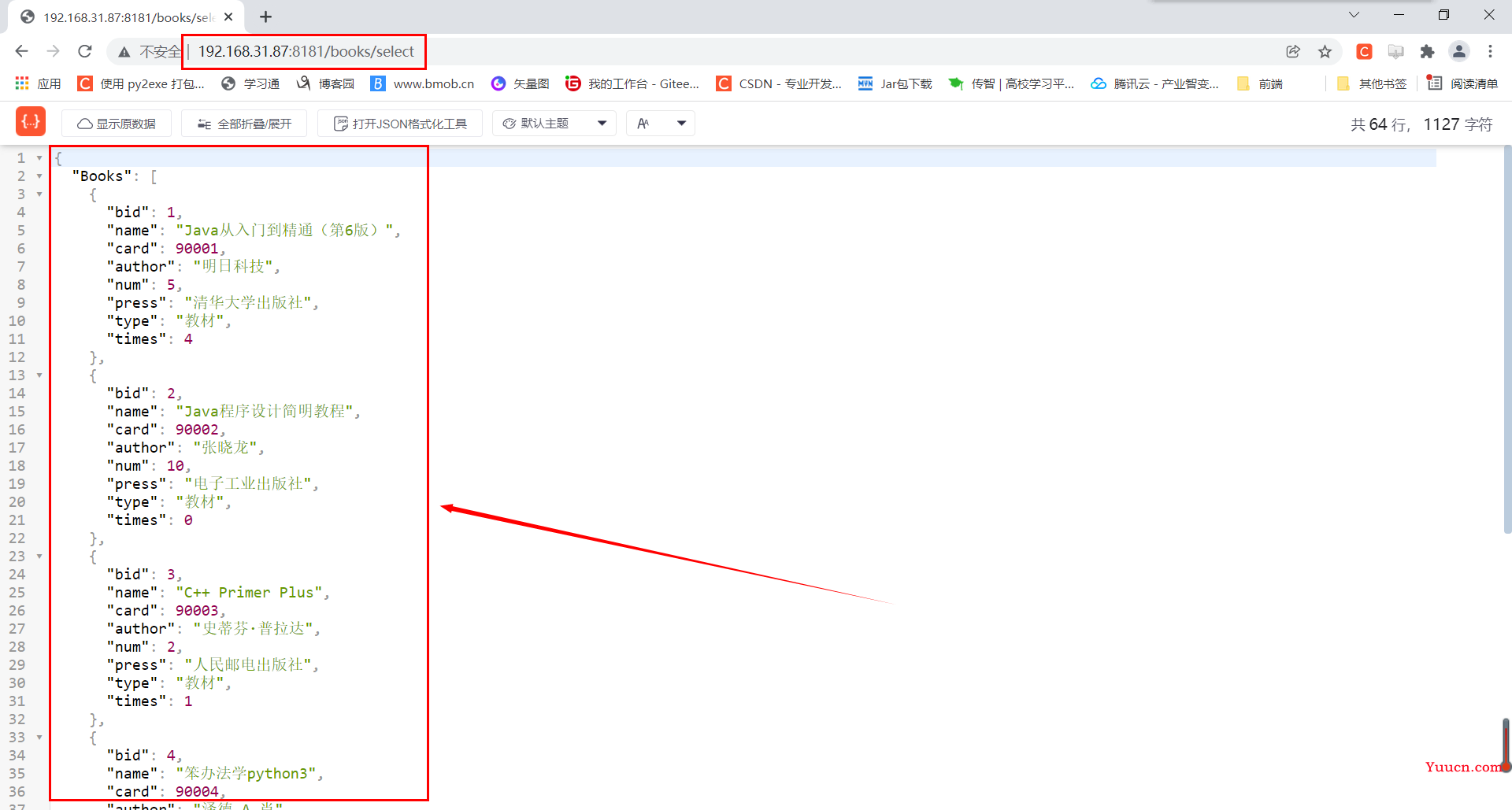Screen dimensions: 1512x810
Task: Bookmark this page with star icon
Action: [1325, 51]
